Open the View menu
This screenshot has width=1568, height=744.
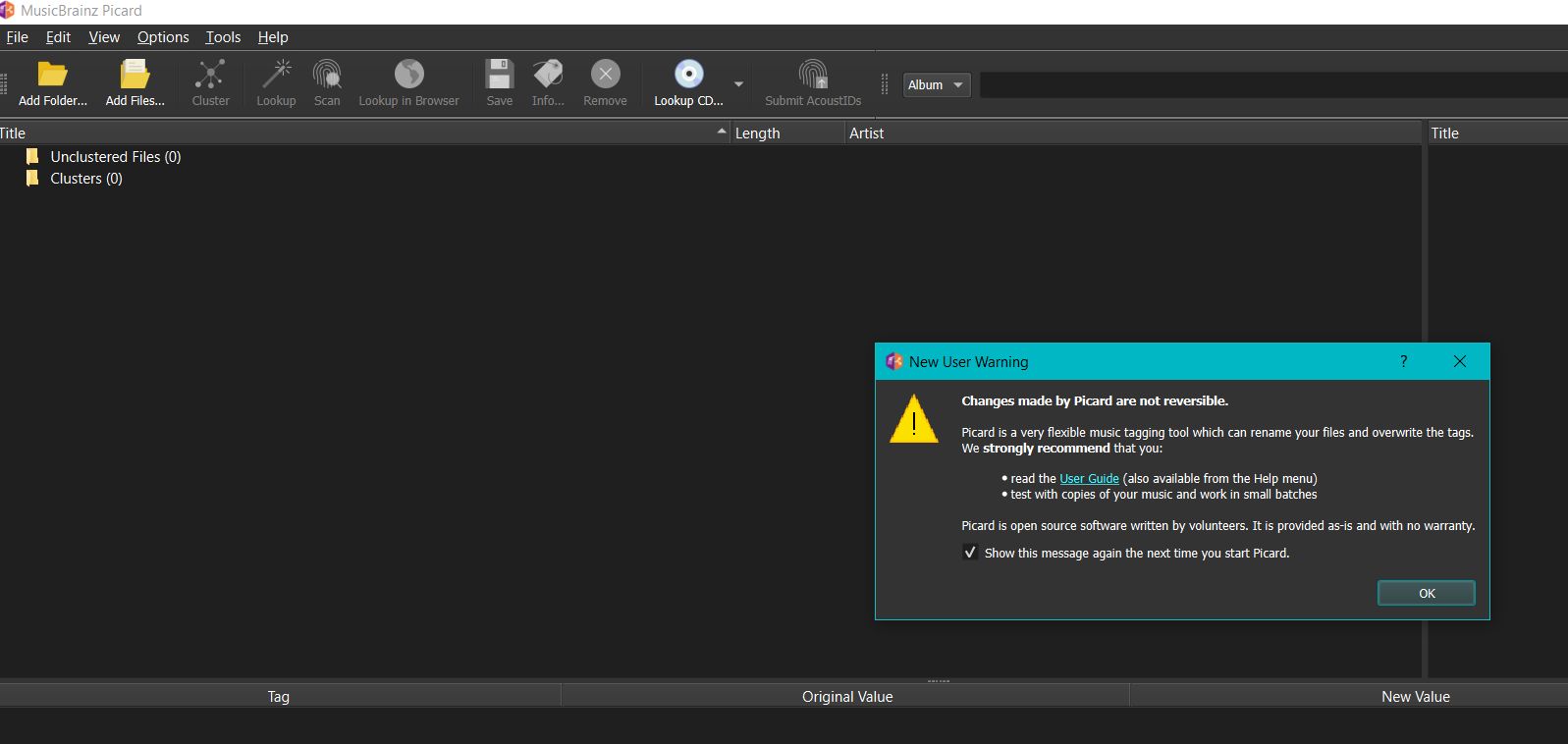[104, 37]
